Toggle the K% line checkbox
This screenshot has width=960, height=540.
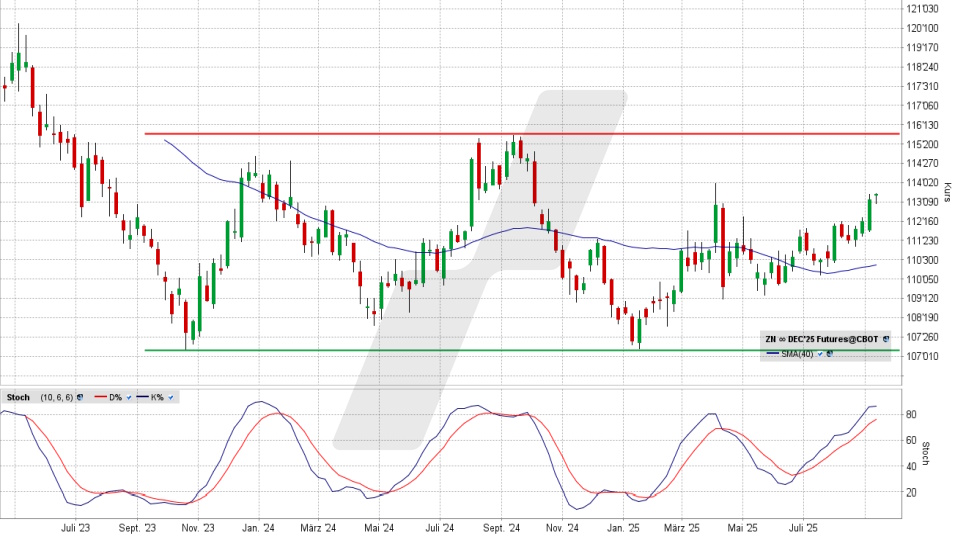tap(171, 397)
